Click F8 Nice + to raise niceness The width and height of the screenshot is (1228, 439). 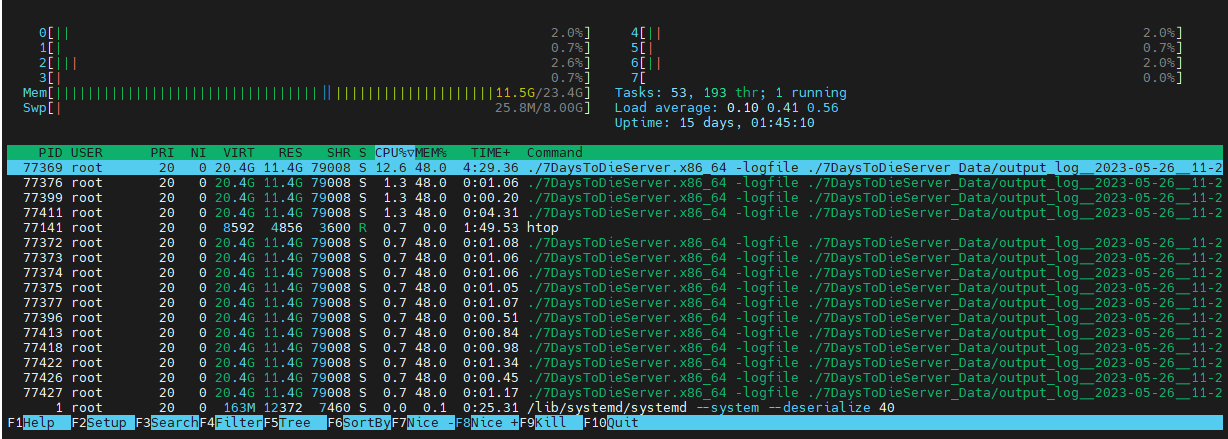point(487,423)
